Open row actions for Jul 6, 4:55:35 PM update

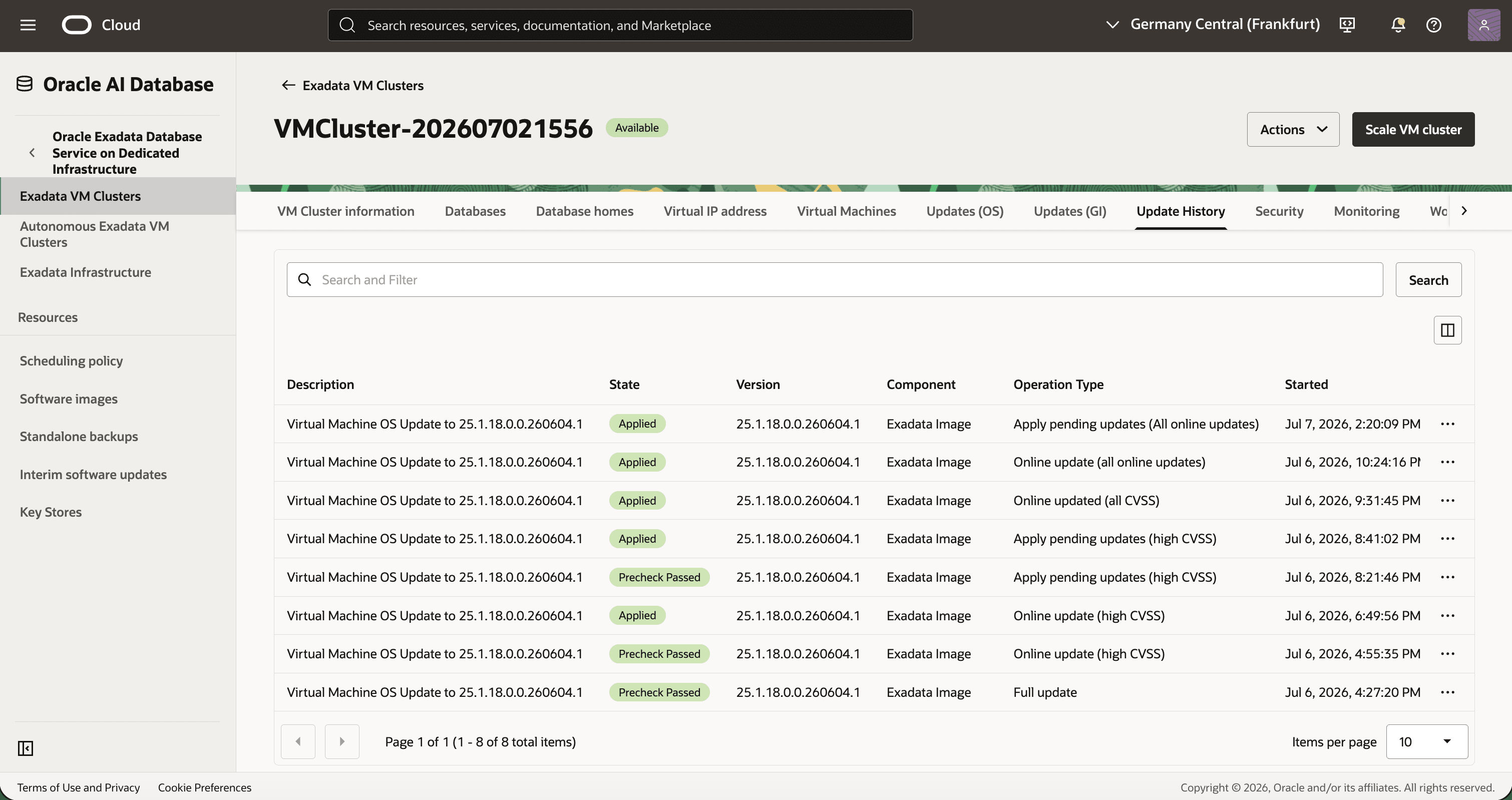[1447, 654]
